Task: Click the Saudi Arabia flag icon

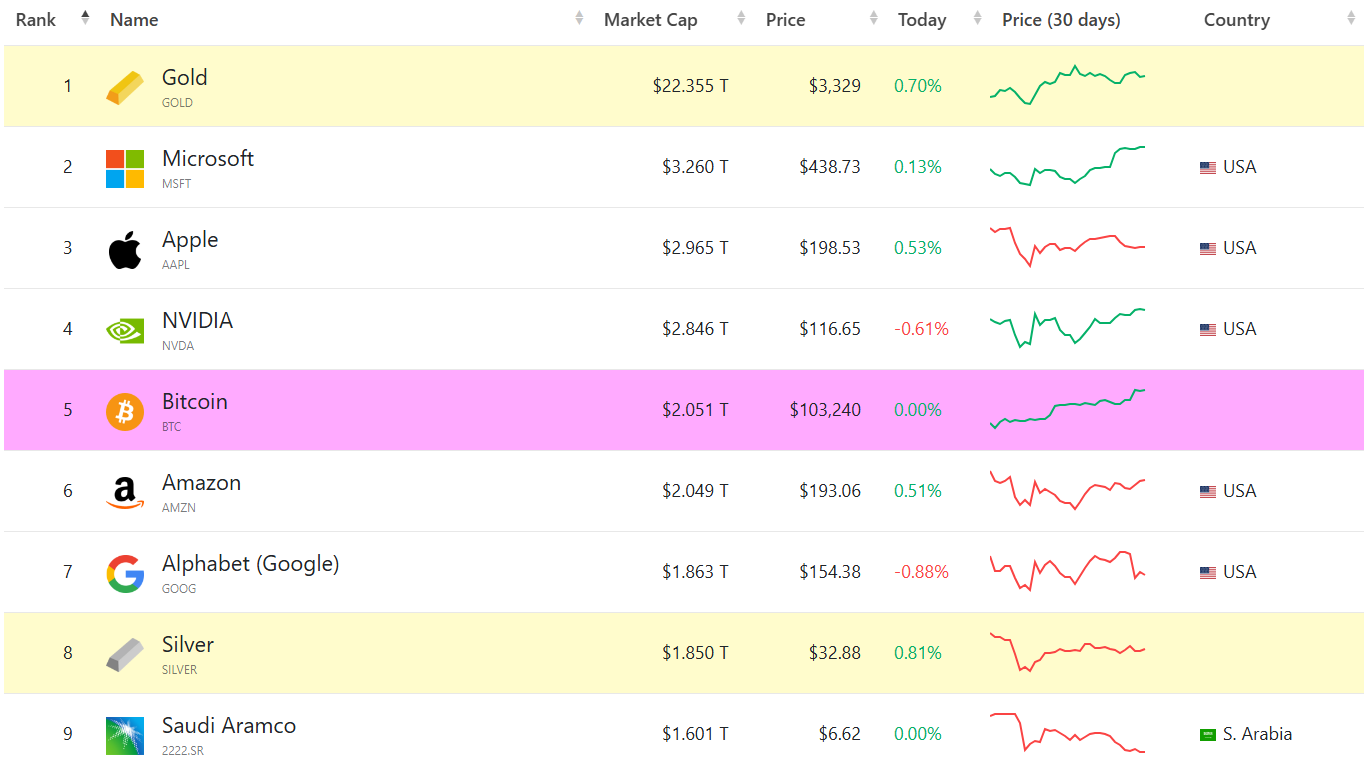Action: [x=1208, y=735]
